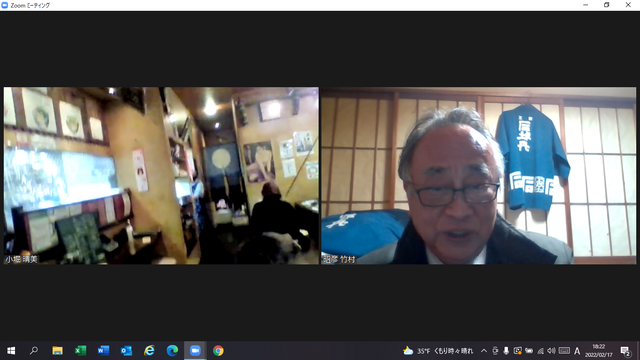Restore down the Zoom meeting window
Screen dimensions: 640x360
pyautogui.click(x=607, y=5)
